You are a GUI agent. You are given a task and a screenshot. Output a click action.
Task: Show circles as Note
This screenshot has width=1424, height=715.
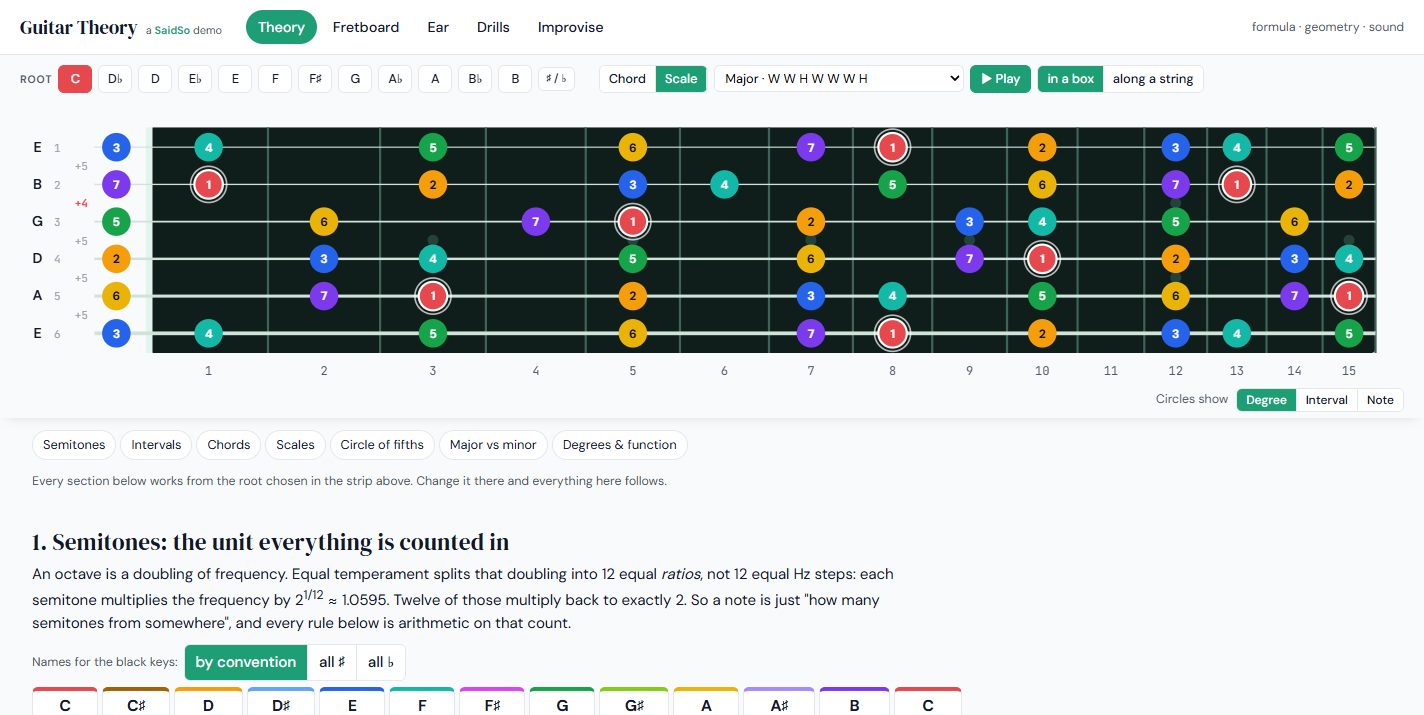[x=1380, y=400]
